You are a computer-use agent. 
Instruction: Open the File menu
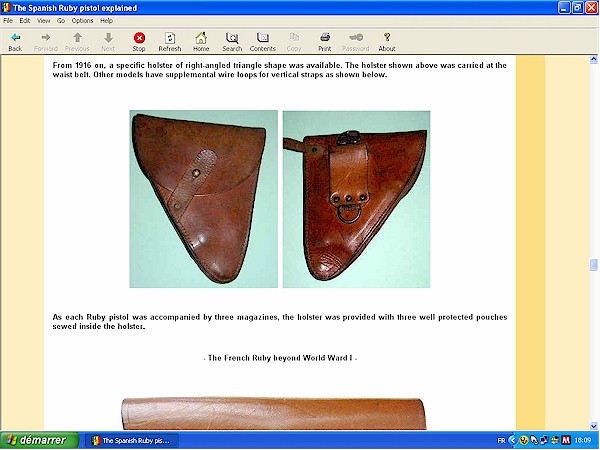point(9,20)
